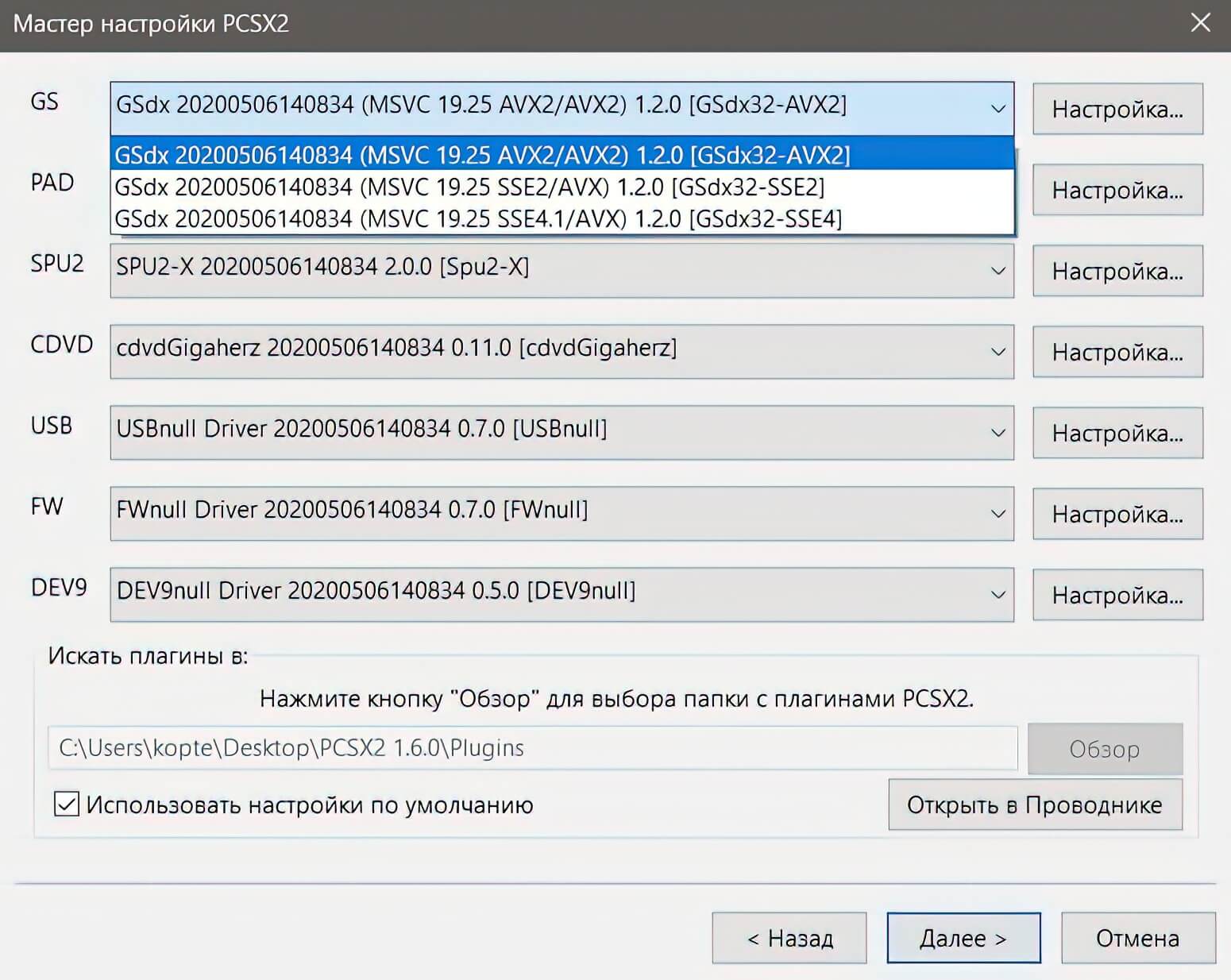Open the USB plugin dropdown
The height and width of the screenshot is (980, 1231).
point(562,433)
